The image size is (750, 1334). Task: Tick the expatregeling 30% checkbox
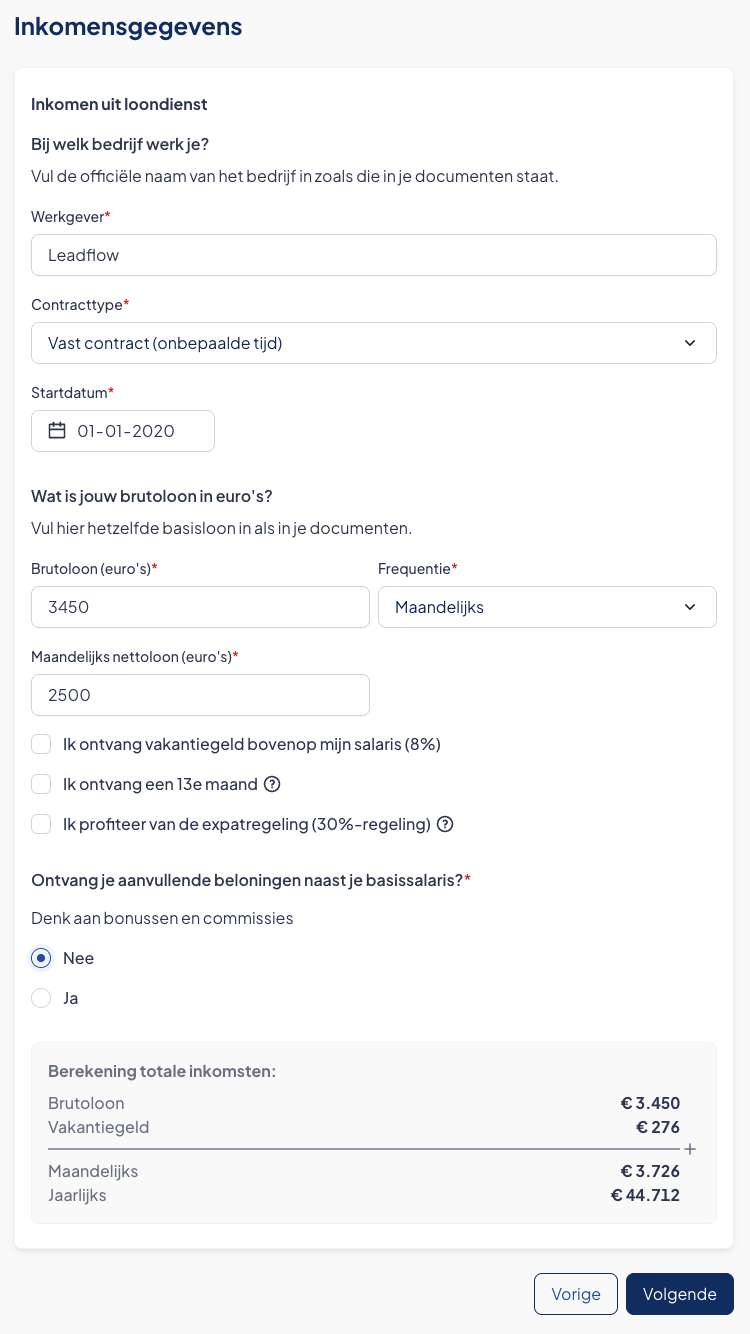[x=41, y=824]
